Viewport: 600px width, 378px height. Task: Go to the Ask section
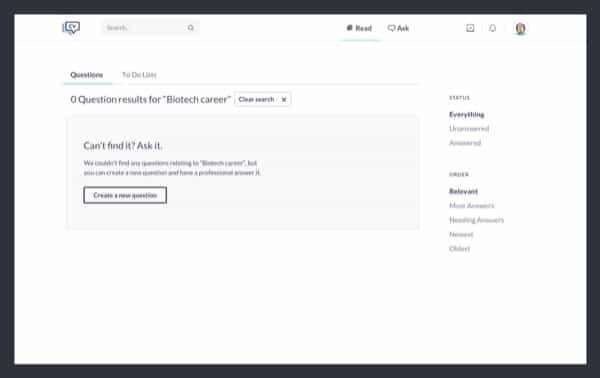(x=398, y=28)
